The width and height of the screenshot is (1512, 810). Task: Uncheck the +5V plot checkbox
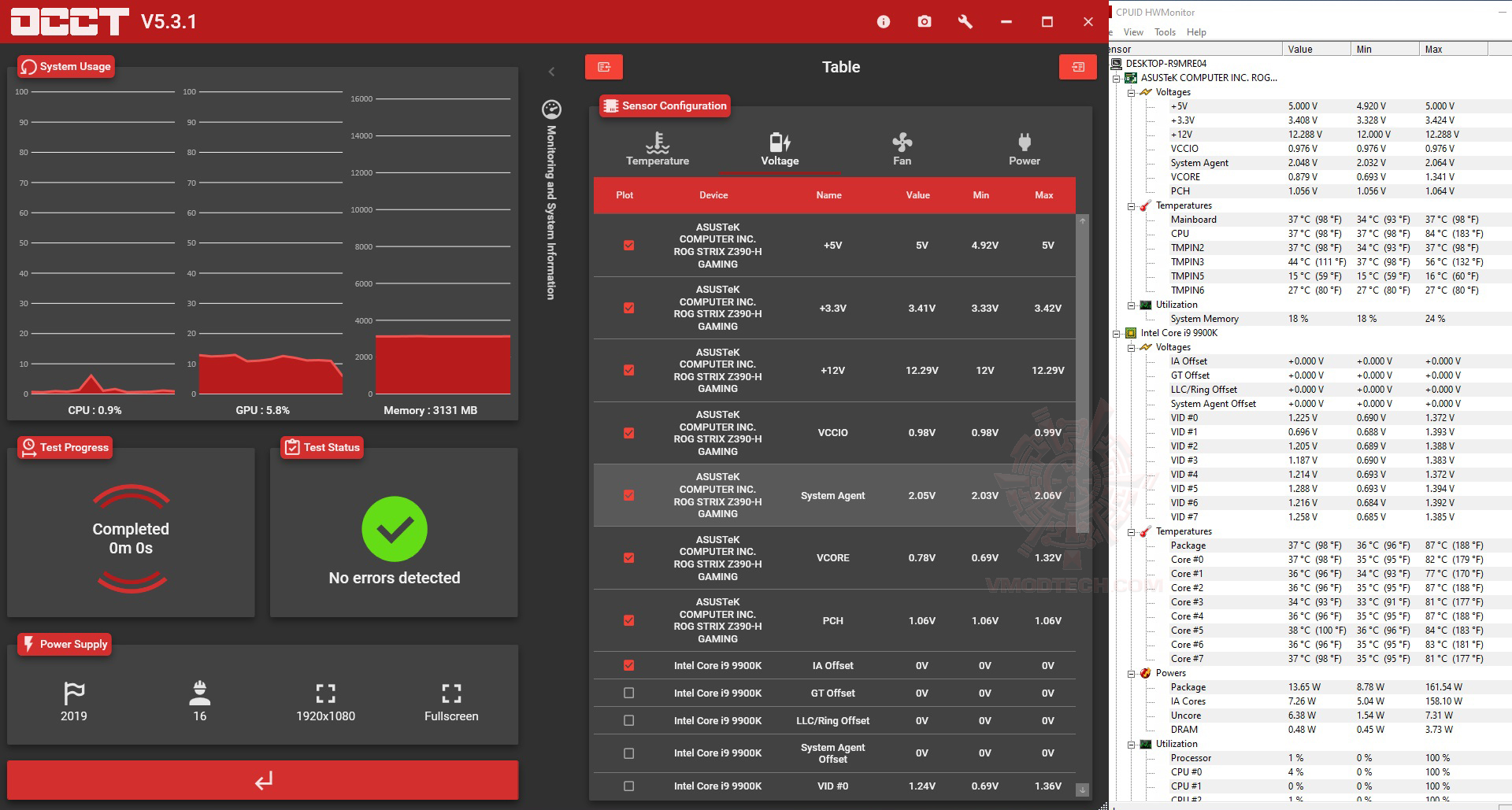(628, 246)
